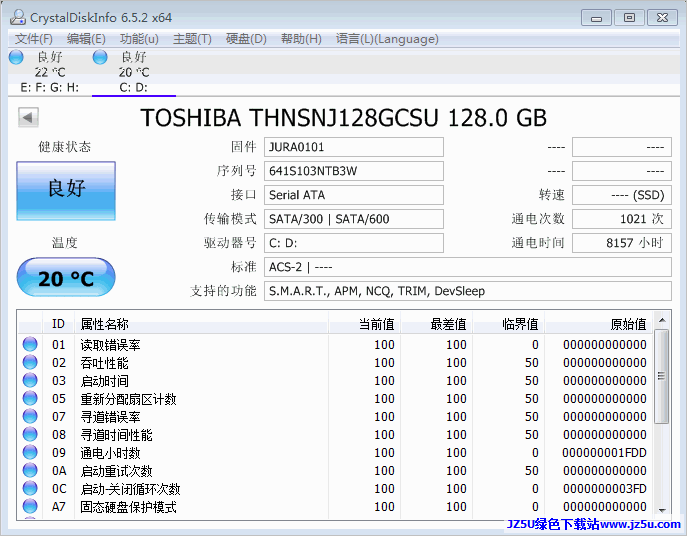The width and height of the screenshot is (687, 536).
Task: Click status icon for attribute 07 寻道错误率
Action: click(x=30, y=416)
